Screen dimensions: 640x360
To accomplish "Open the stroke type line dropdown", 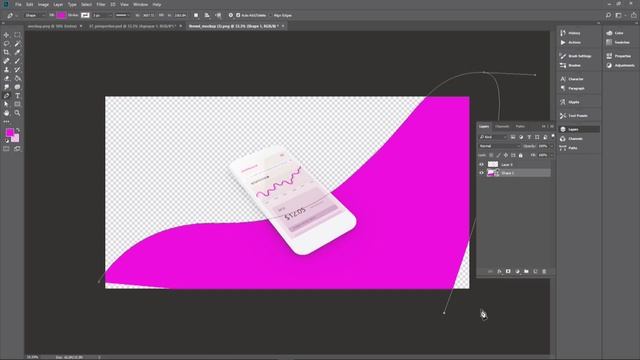I will (x=122, y=15).
